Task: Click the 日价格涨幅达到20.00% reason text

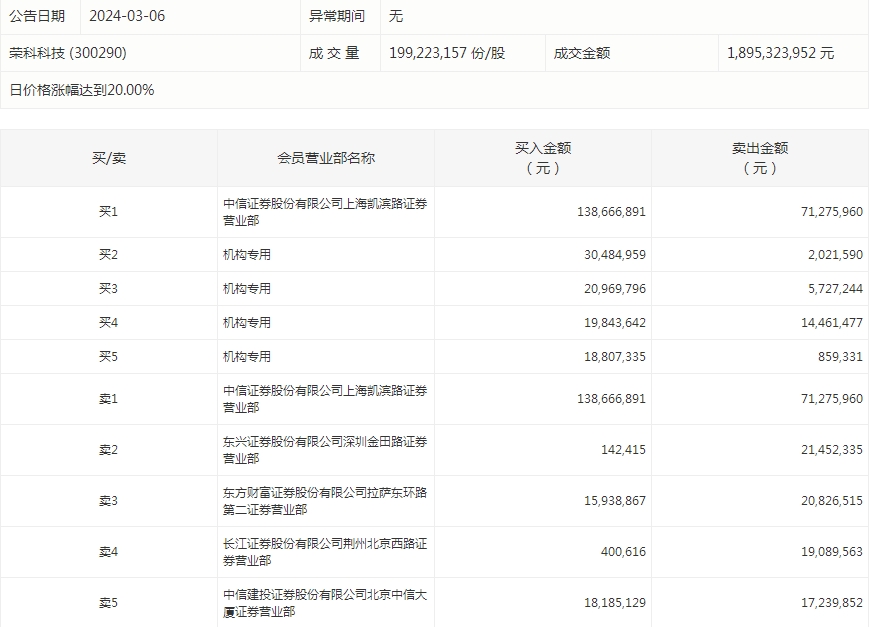Action: (82, 90)
